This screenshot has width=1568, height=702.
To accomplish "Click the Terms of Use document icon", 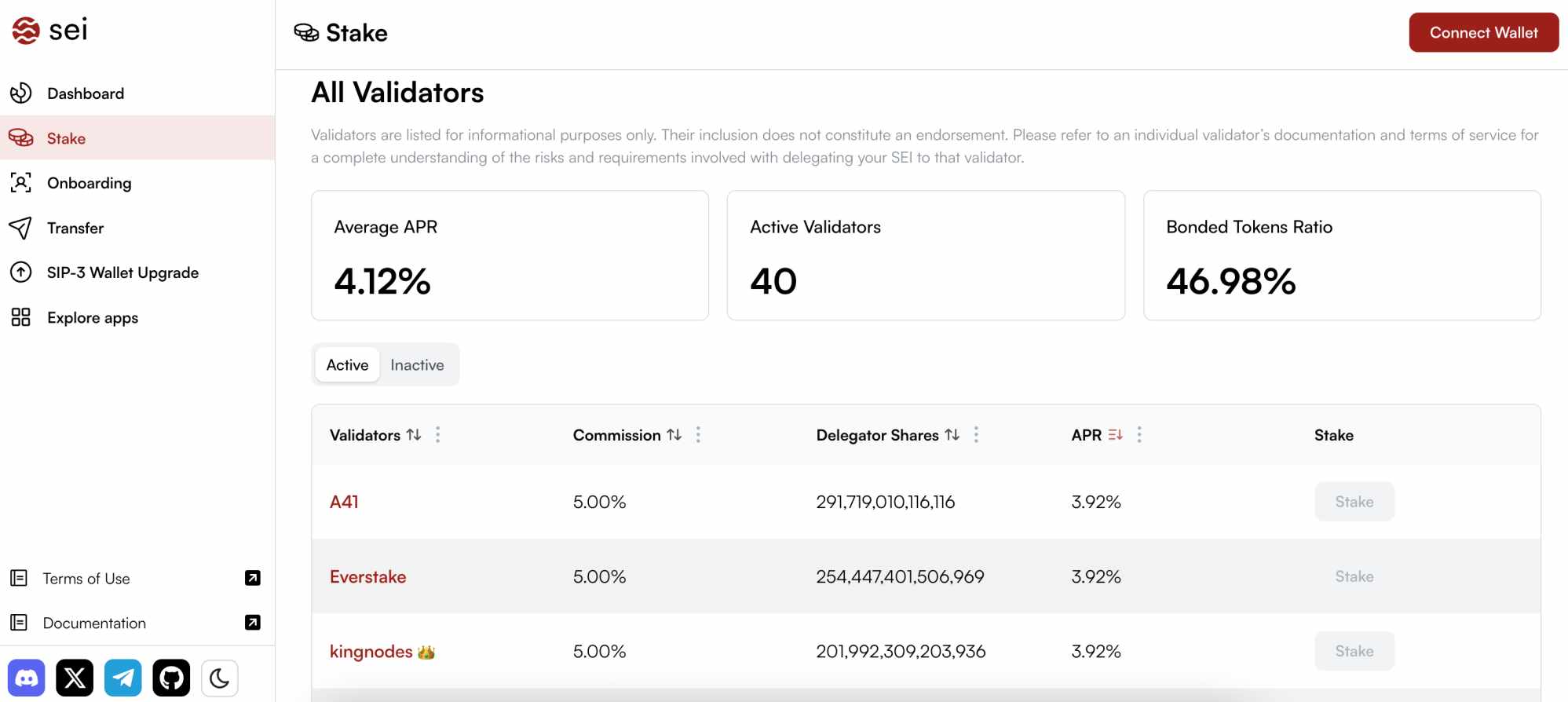I will (19, 579).
